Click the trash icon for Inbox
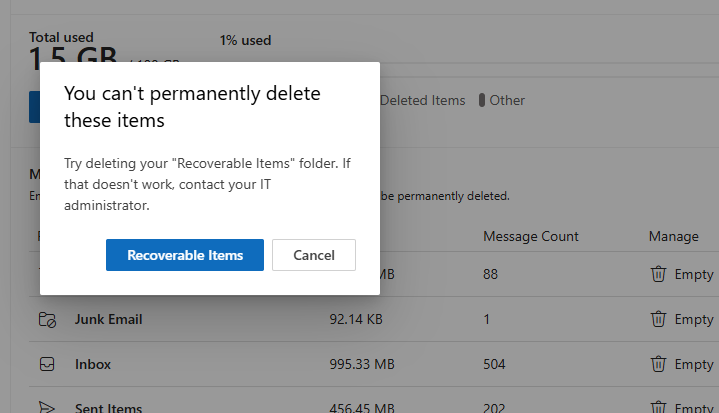This screenshot has width=719, height=413. click(x=658, y=364)
